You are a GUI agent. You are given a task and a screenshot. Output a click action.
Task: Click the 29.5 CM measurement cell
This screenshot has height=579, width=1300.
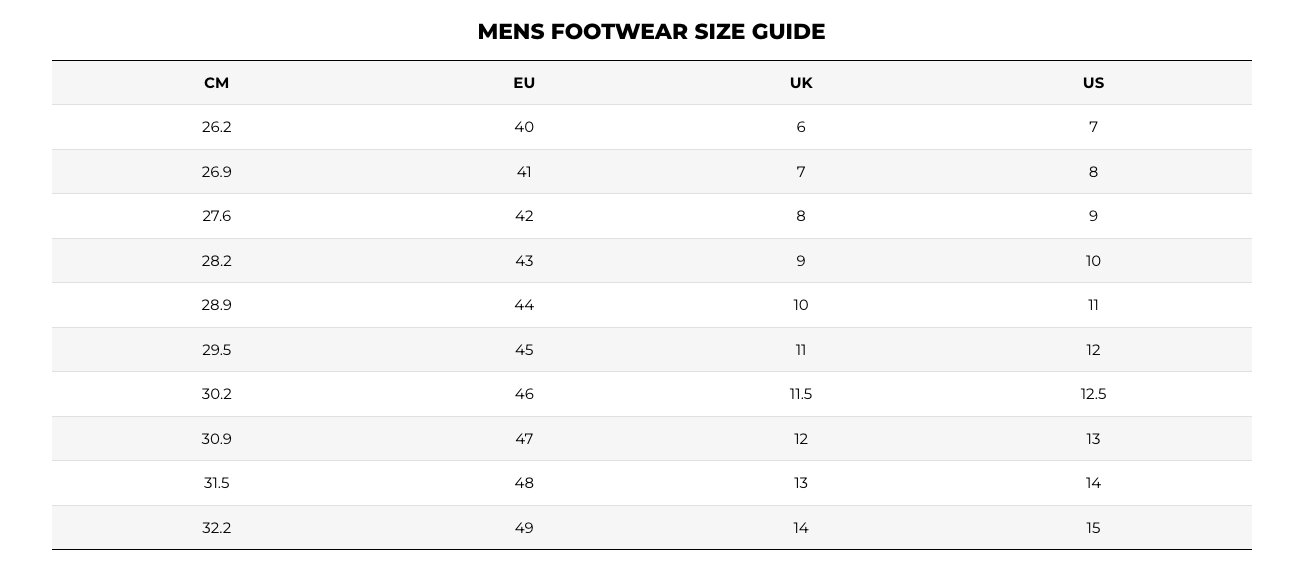216,350
